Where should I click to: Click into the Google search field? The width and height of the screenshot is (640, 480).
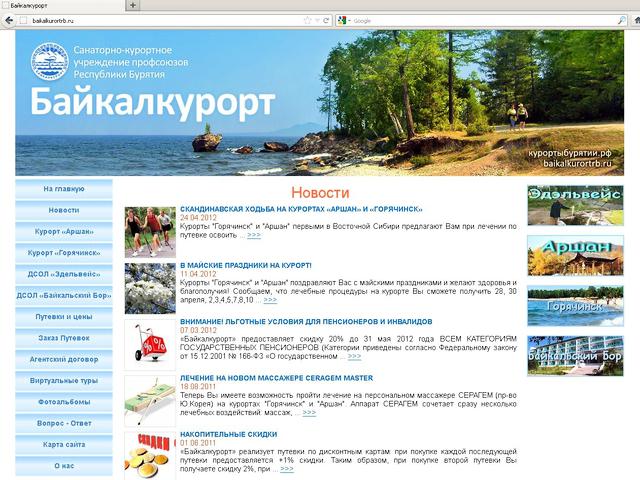tap(484, 20)
